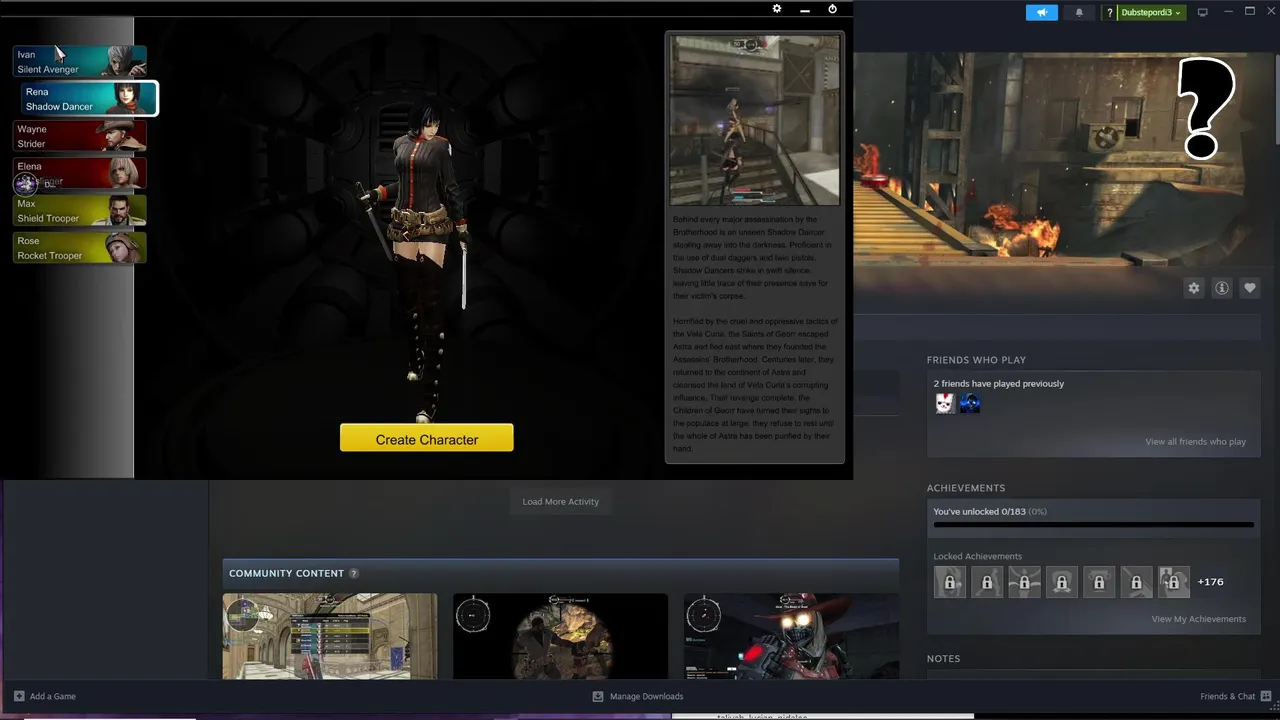Open View all friends who play
The height and width of the screenshot is (720, 1280).
click(x=1195, y=442)
